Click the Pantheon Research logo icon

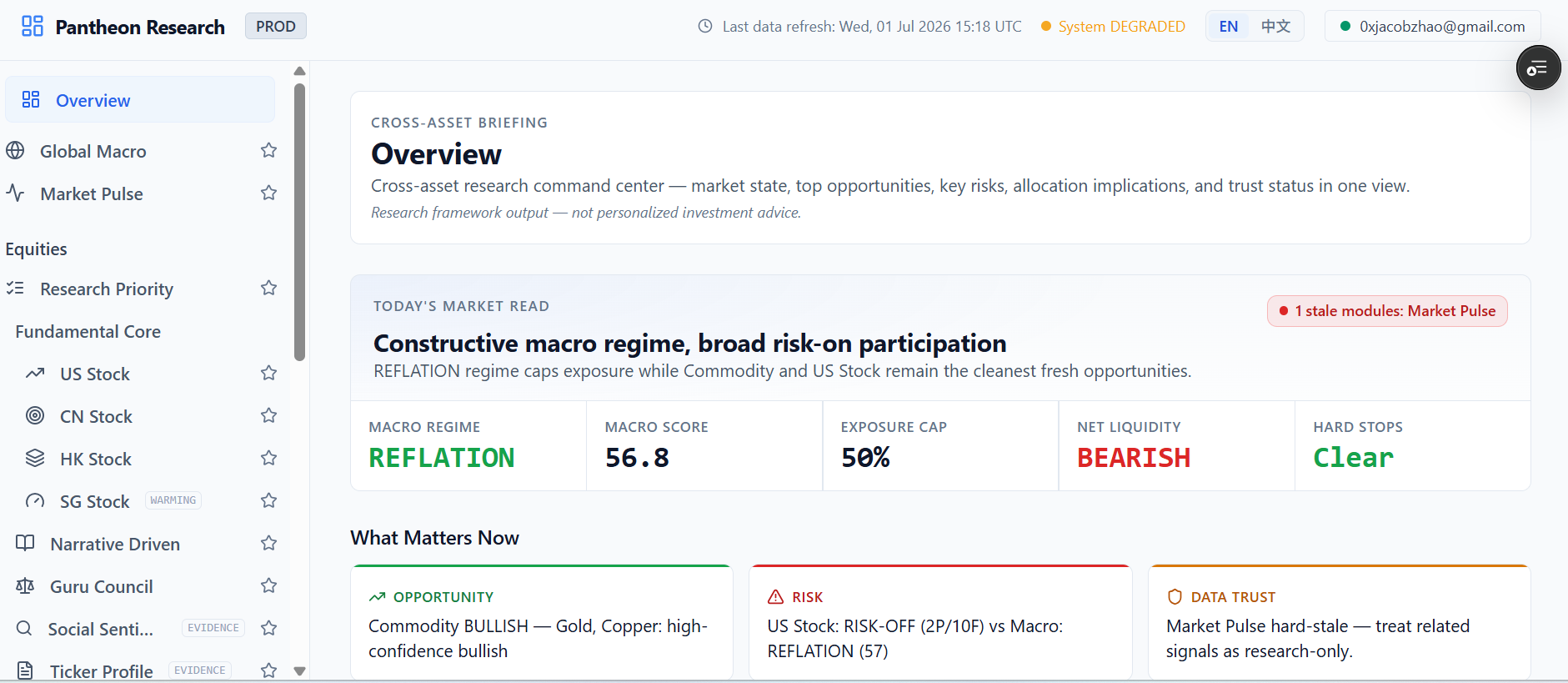(32, 26)
